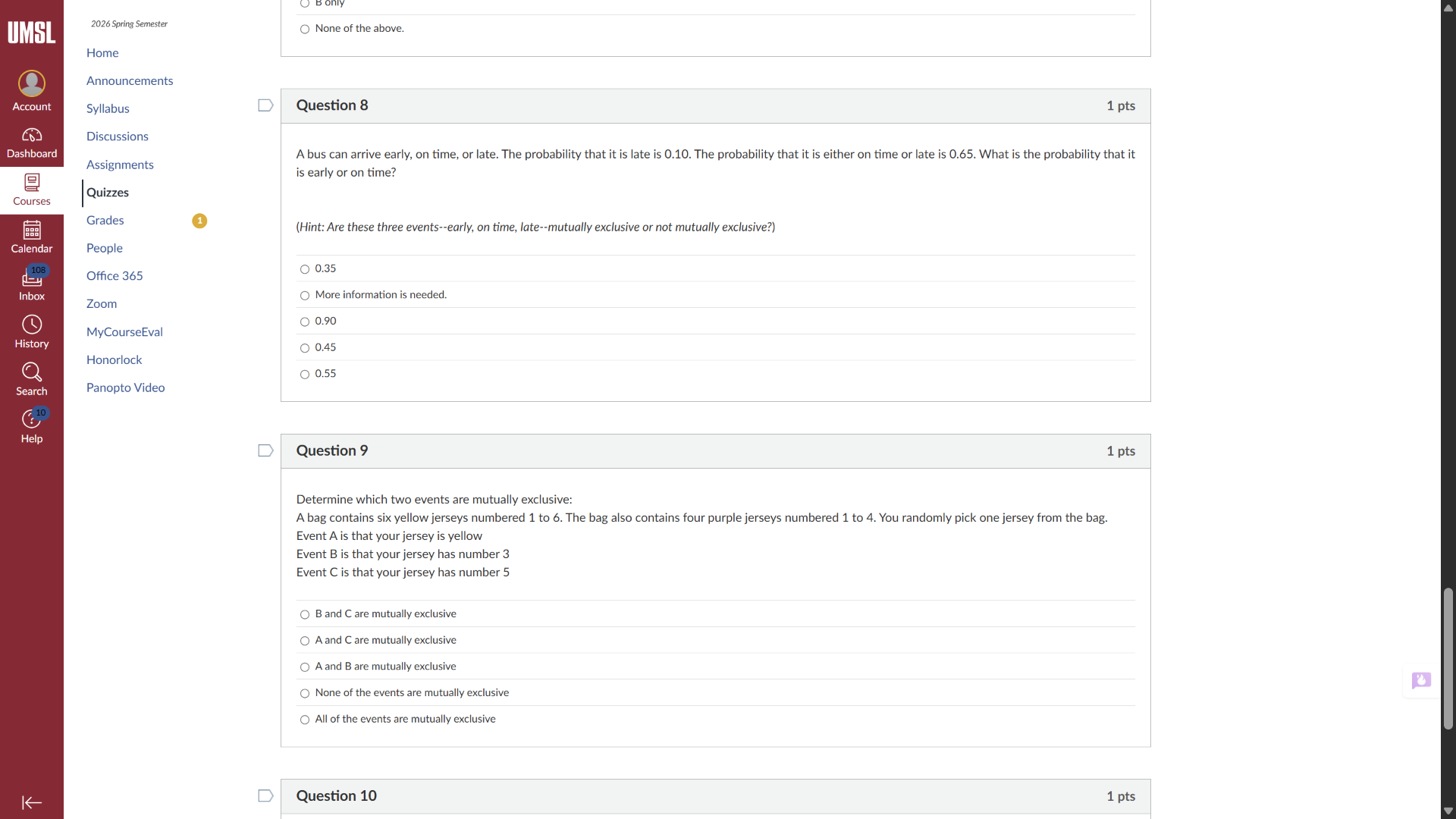Open the Inbox icon with 108 badge

click(x=32, y=278)
